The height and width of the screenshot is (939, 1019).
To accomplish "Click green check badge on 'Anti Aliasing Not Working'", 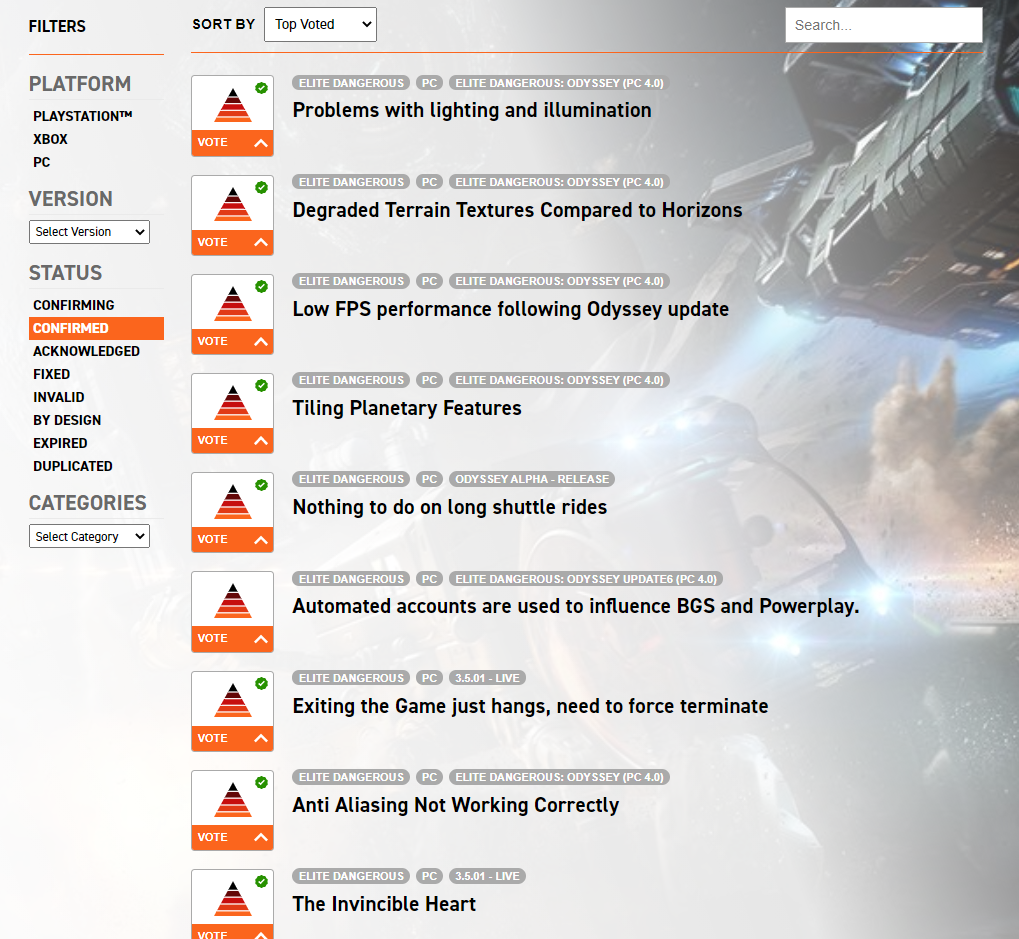I will coord(261,782).
